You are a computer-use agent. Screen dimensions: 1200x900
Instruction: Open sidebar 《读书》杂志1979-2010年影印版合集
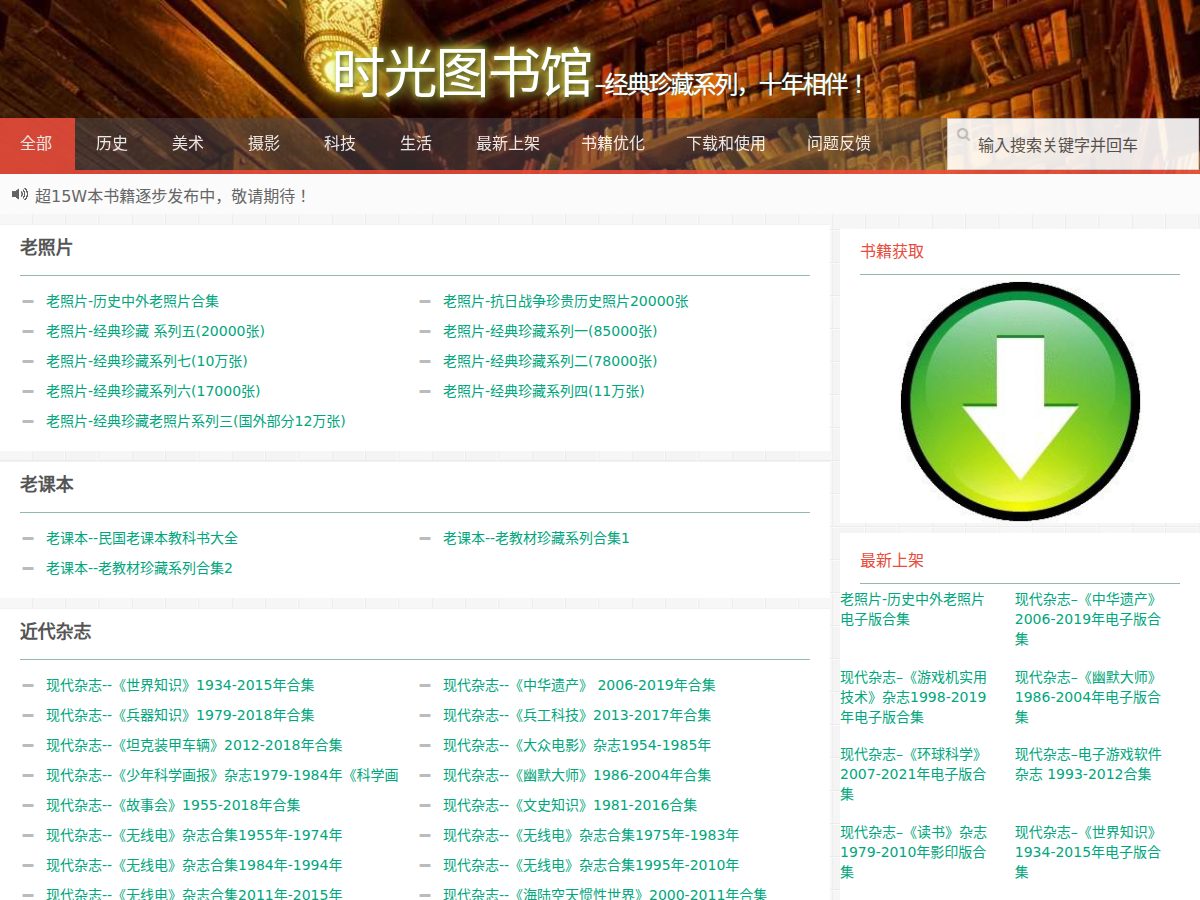click(913, 852)
